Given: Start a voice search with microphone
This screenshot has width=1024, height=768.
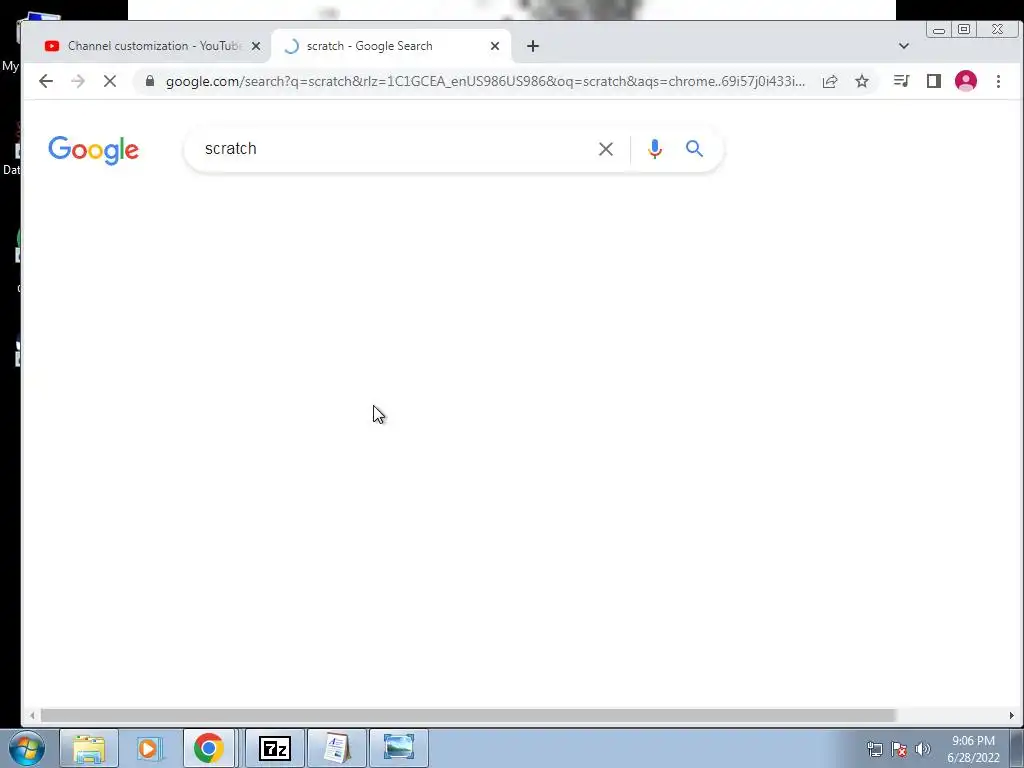Looking at the screenshot, I should point(654,149).
